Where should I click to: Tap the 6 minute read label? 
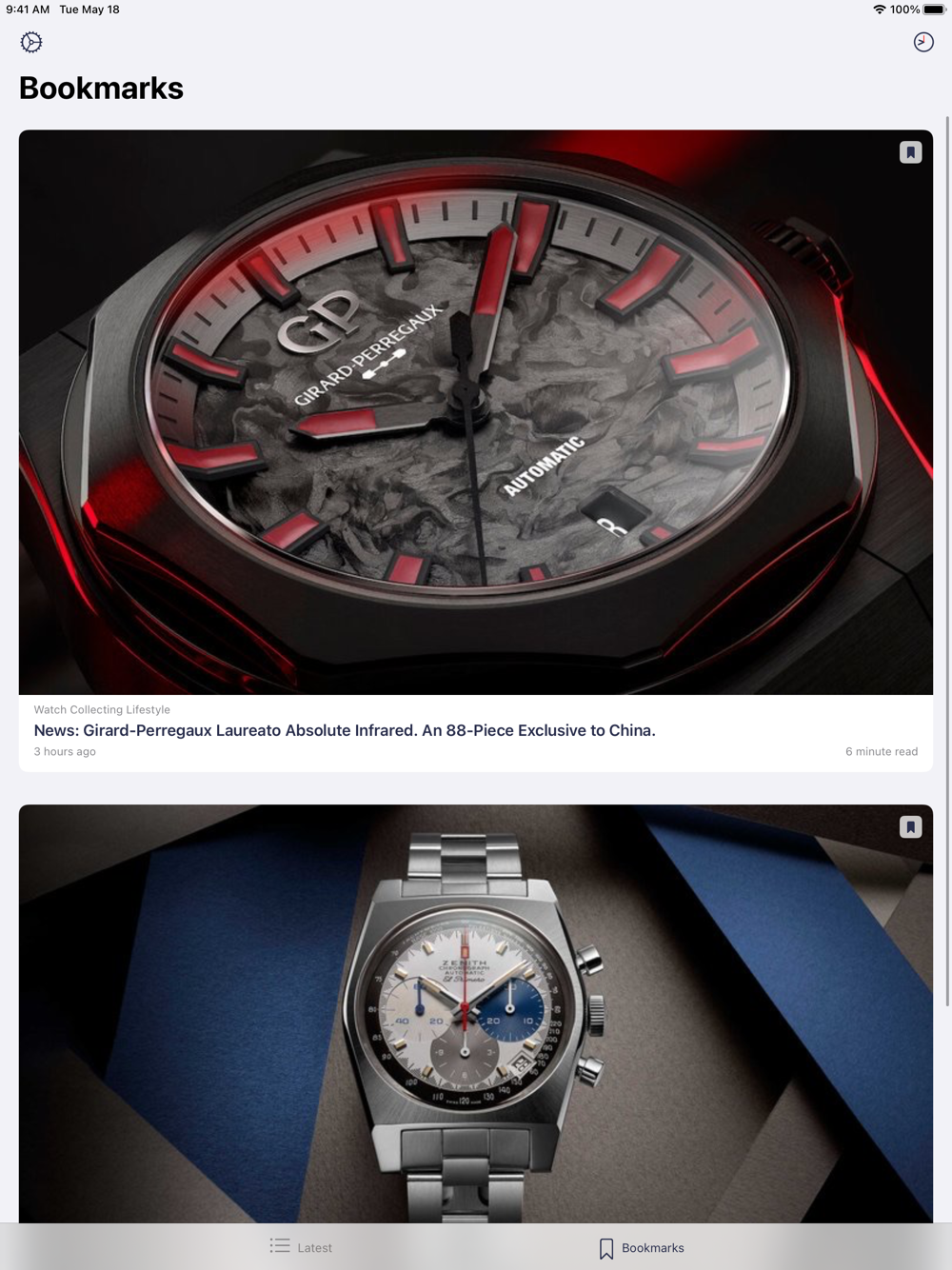(x=882, y=751)
